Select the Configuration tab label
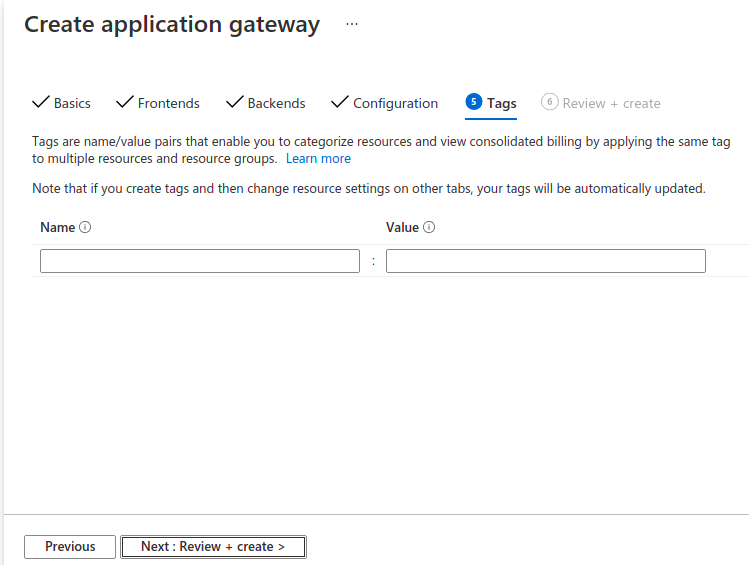The image size is (749, 565). tap(395, 103)
